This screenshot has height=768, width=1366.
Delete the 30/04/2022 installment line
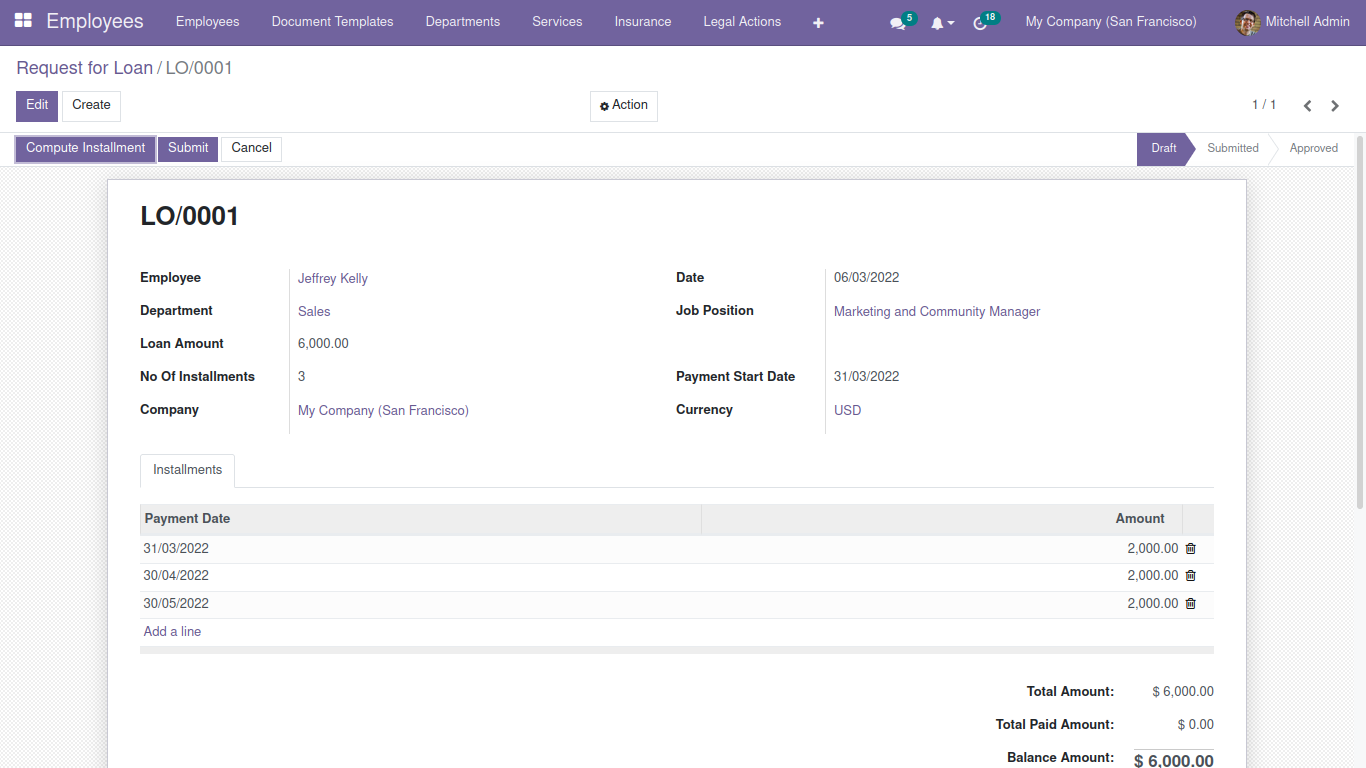tap(1190, 575)
